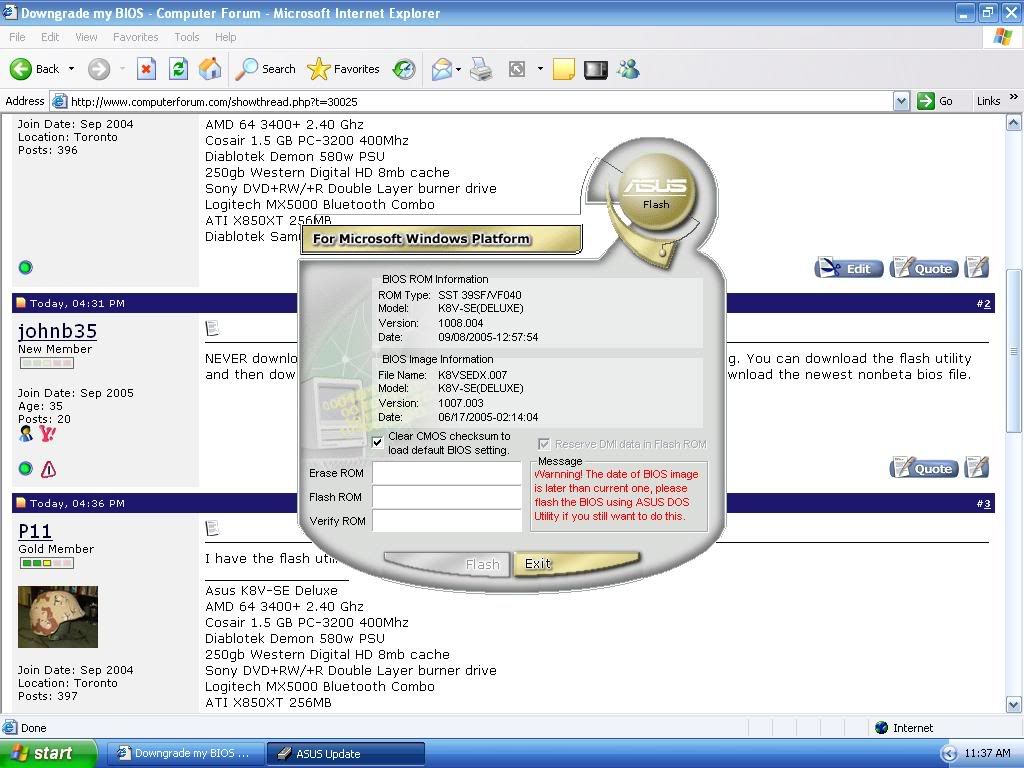Click the Edit button on first post
The image size is (1024, 768).
(x=848, y=268)
